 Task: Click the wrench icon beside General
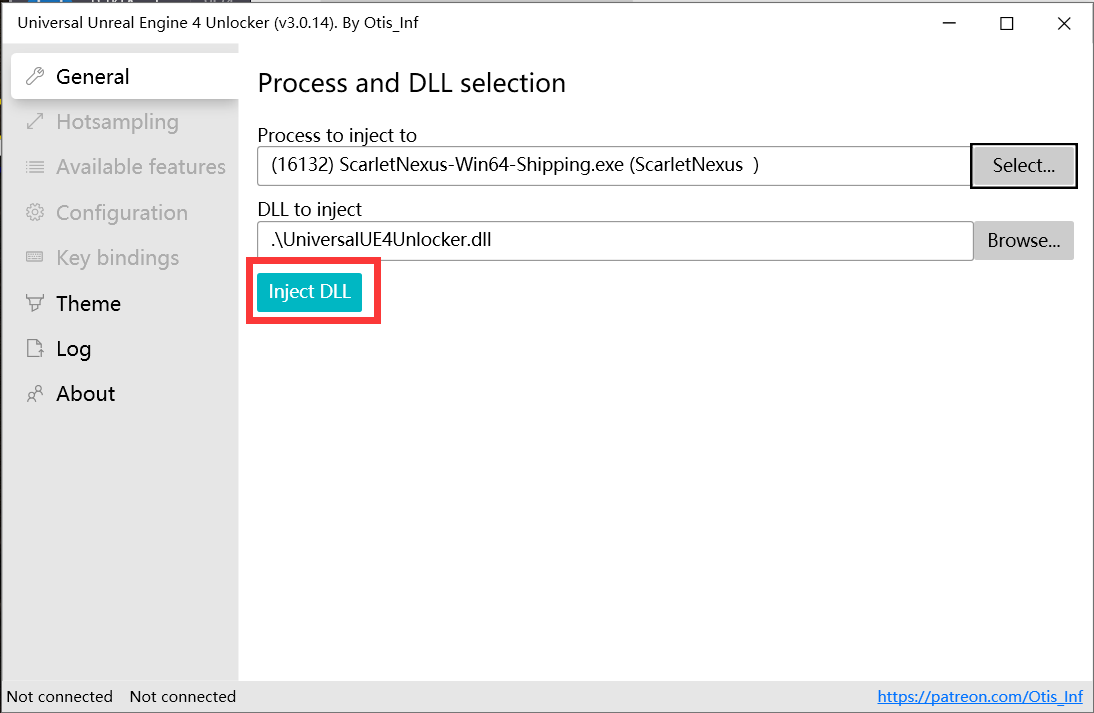point(35,77)
